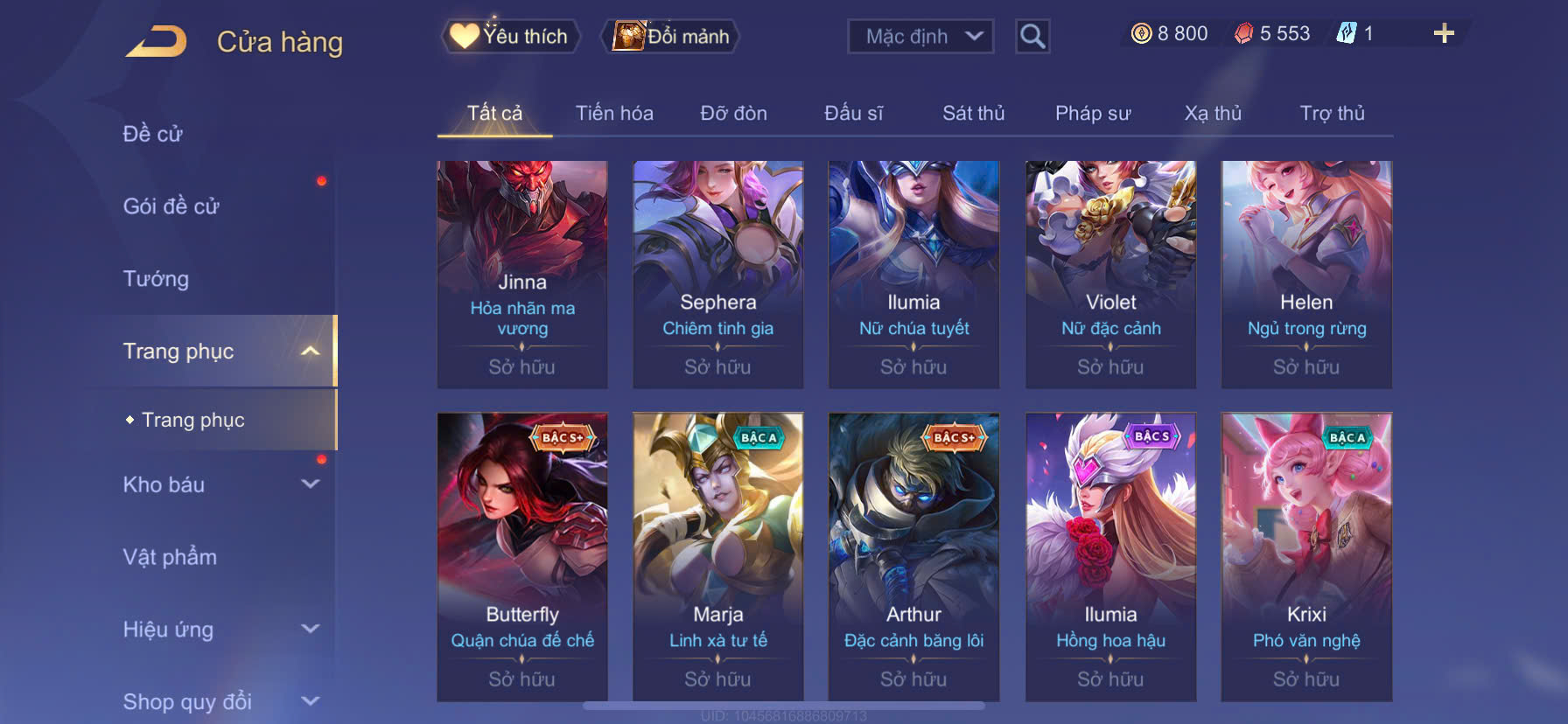Open the Mặc định sort dropdown

pyautogui.click(x=920, y=36)
